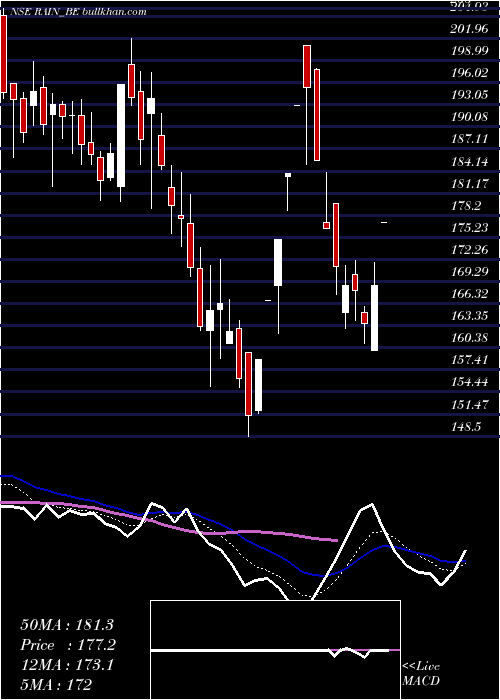The width and height of the screenshot is (500, 700).
Task: Click the <<Live MACD label
Action: (x=421, y=674)
